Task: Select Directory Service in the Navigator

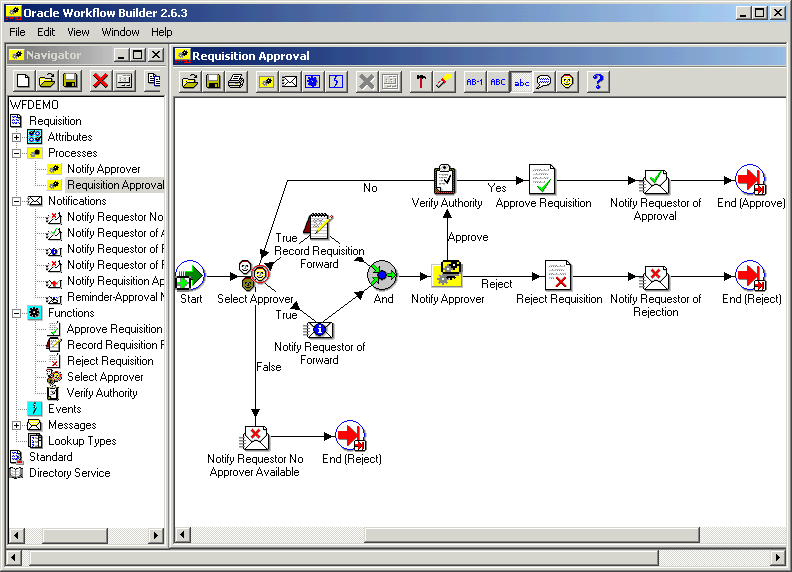Action: click(x=69, y=473)
